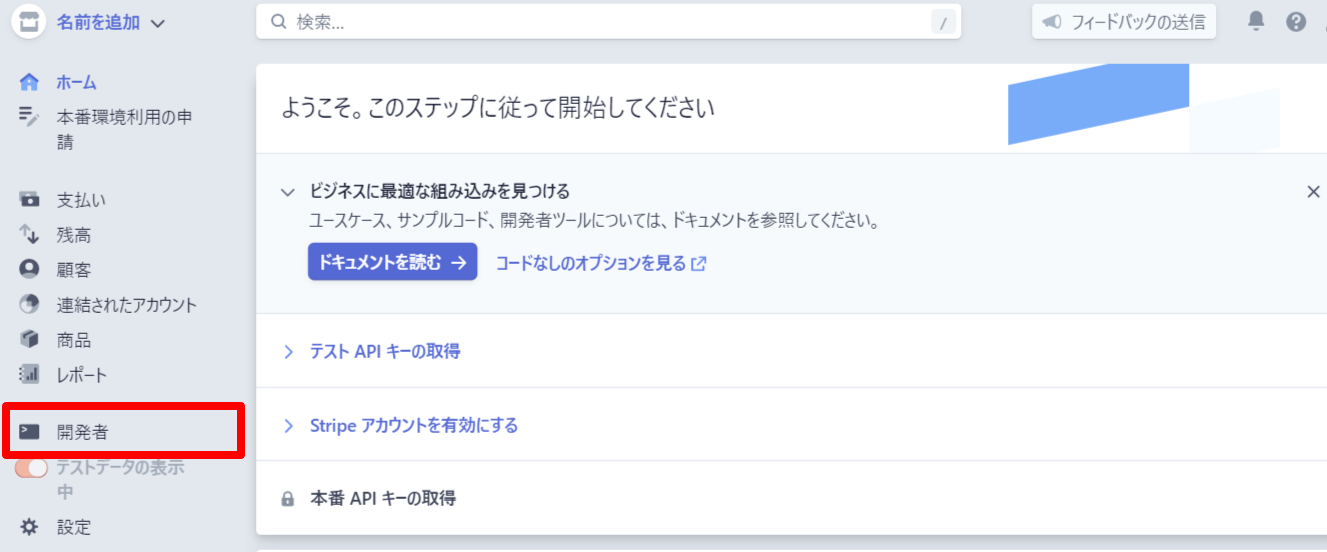Click the notification bell icon
The height and width of the screenshot is (552, 1327).
pyautogui.click(x=1257, y=21)
